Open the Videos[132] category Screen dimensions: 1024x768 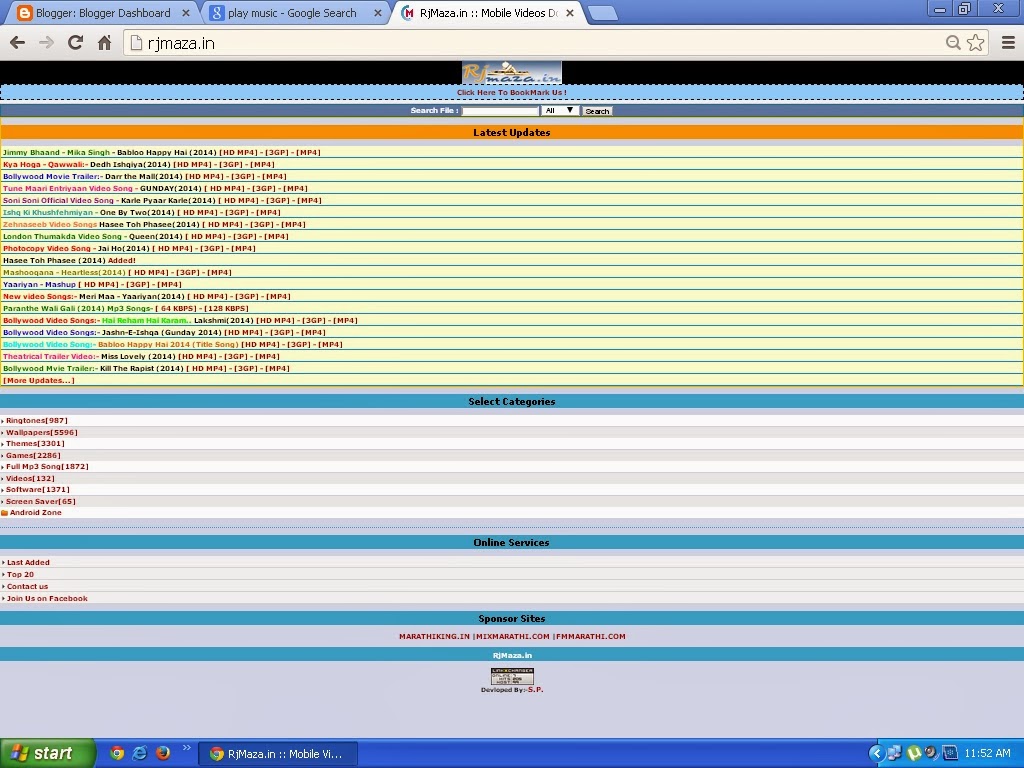(x=30, y=478)
